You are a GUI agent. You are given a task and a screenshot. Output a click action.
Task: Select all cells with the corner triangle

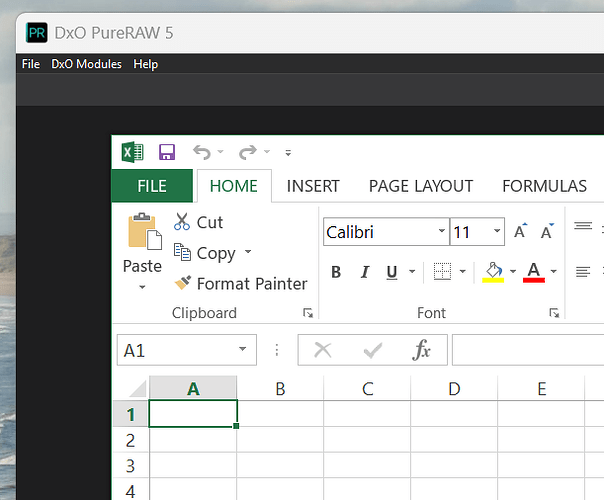[139, 388]
